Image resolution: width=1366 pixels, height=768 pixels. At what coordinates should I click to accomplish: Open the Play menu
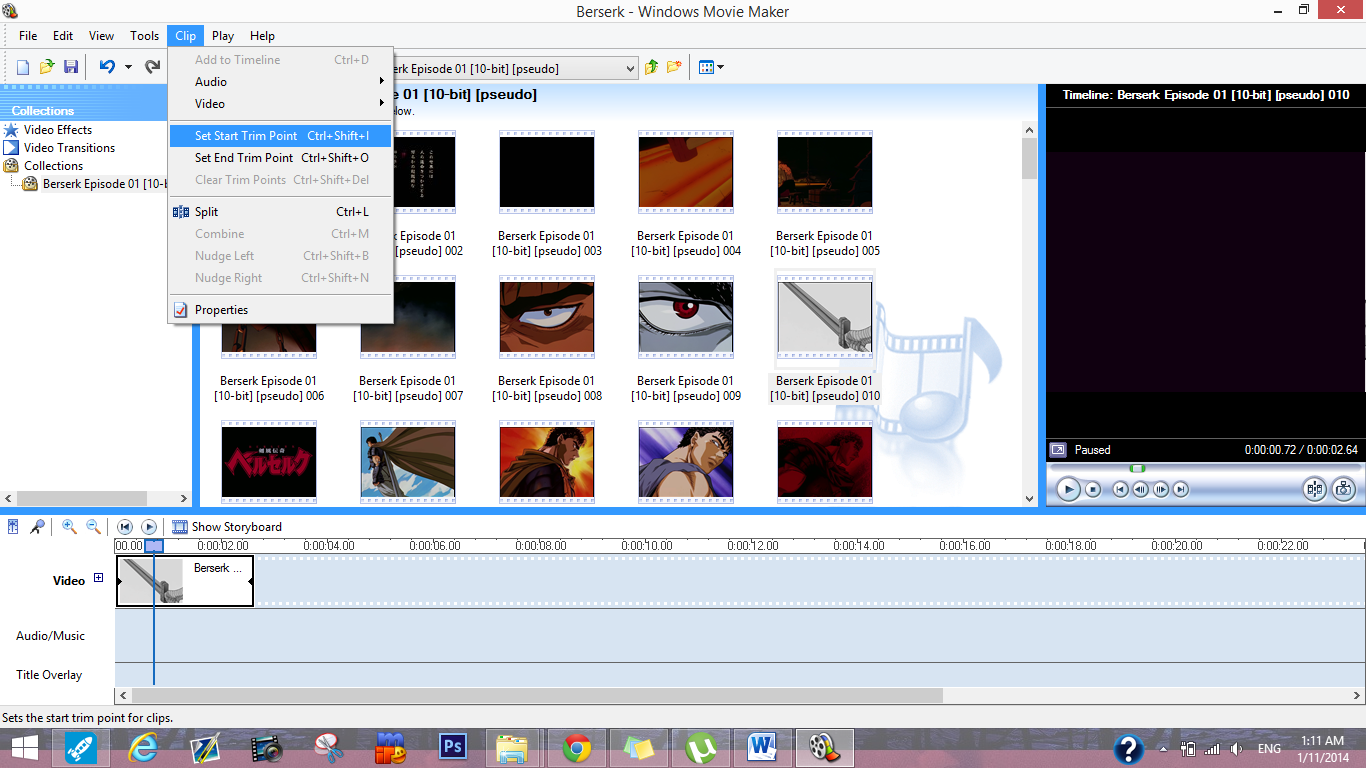tap(223, 36)
